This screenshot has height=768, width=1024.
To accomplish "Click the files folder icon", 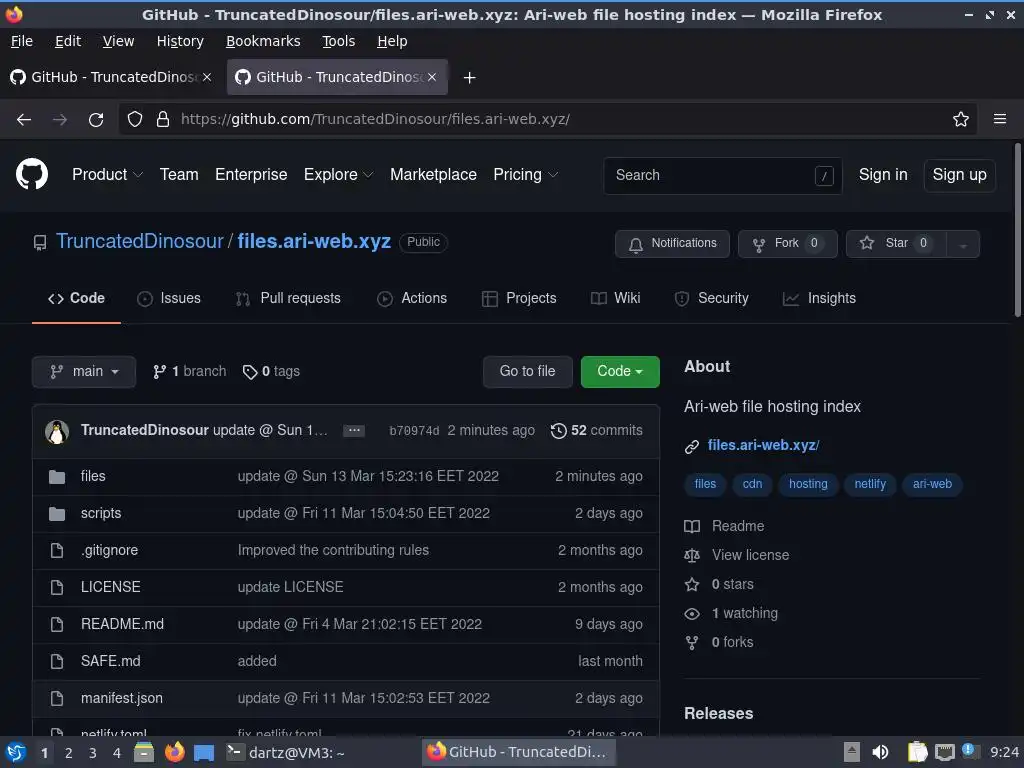I will (57, 477).
